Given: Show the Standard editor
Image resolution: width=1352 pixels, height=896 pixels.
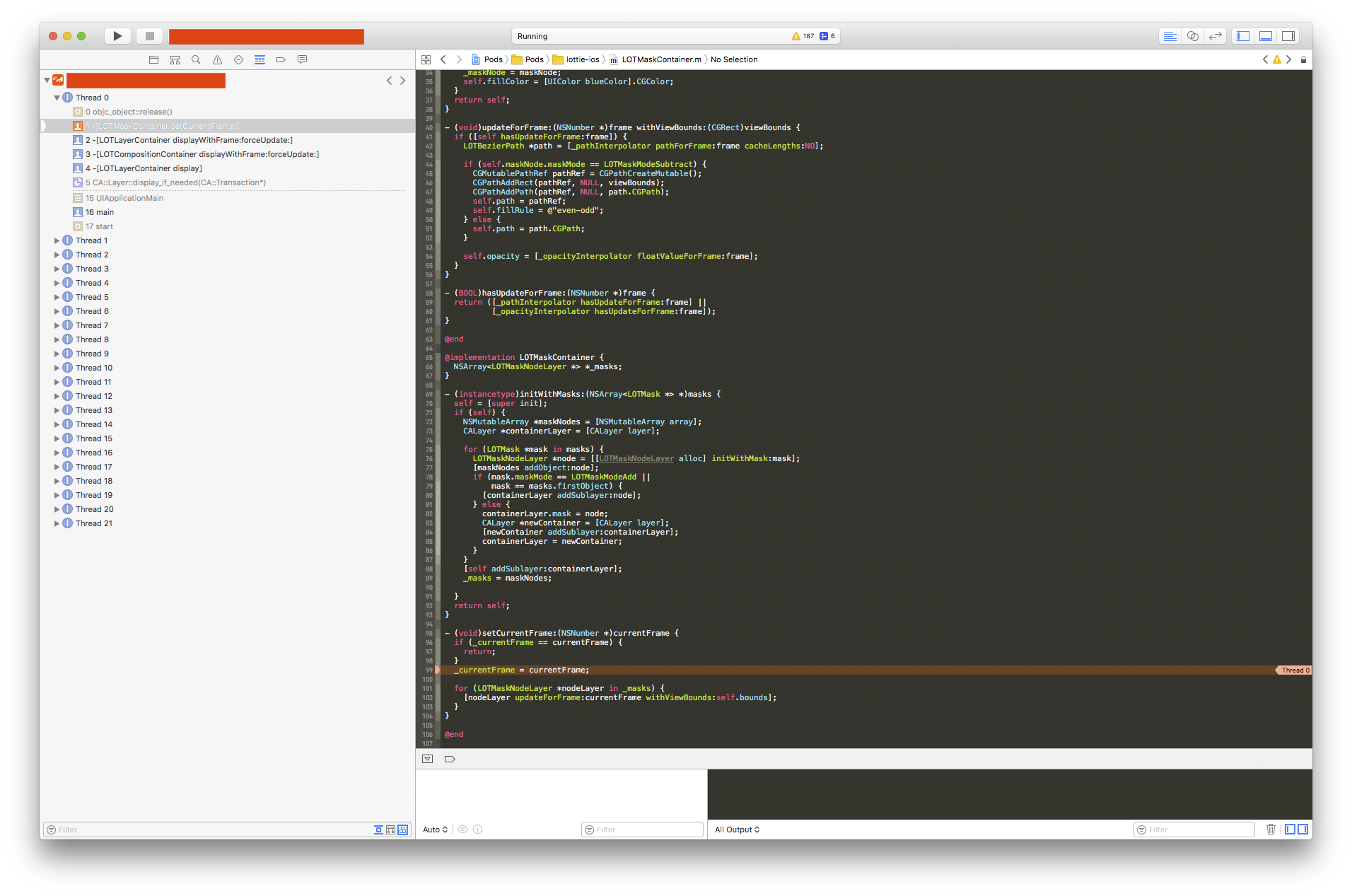Looking at the screenshot, I should coord(1170,36).
